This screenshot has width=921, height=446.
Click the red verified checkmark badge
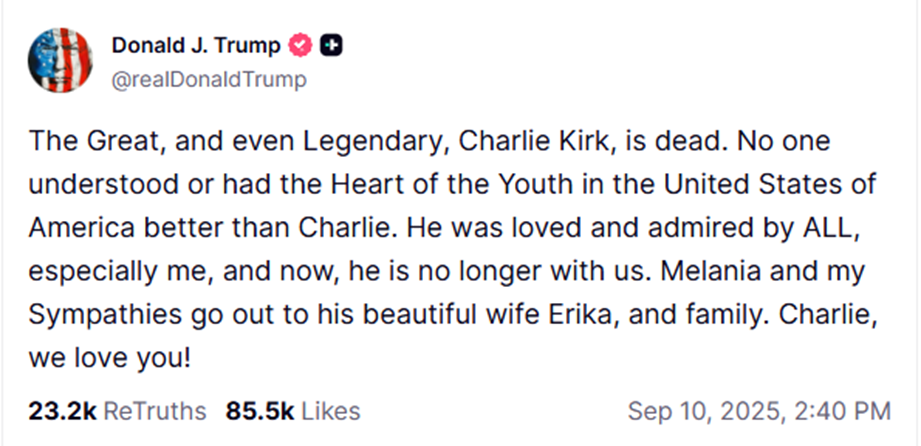(300, 46)
